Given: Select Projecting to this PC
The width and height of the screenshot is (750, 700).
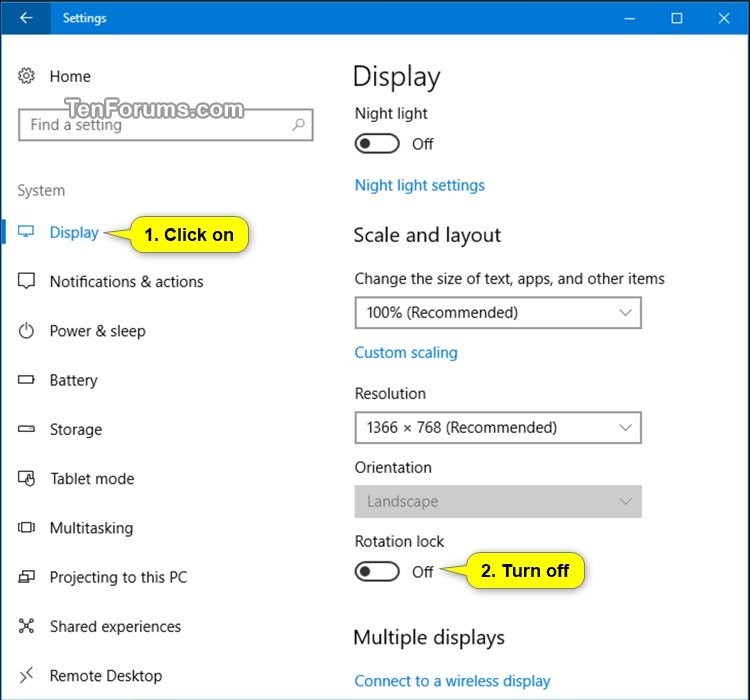Looking at the screenshot, I should pos(118,577).
